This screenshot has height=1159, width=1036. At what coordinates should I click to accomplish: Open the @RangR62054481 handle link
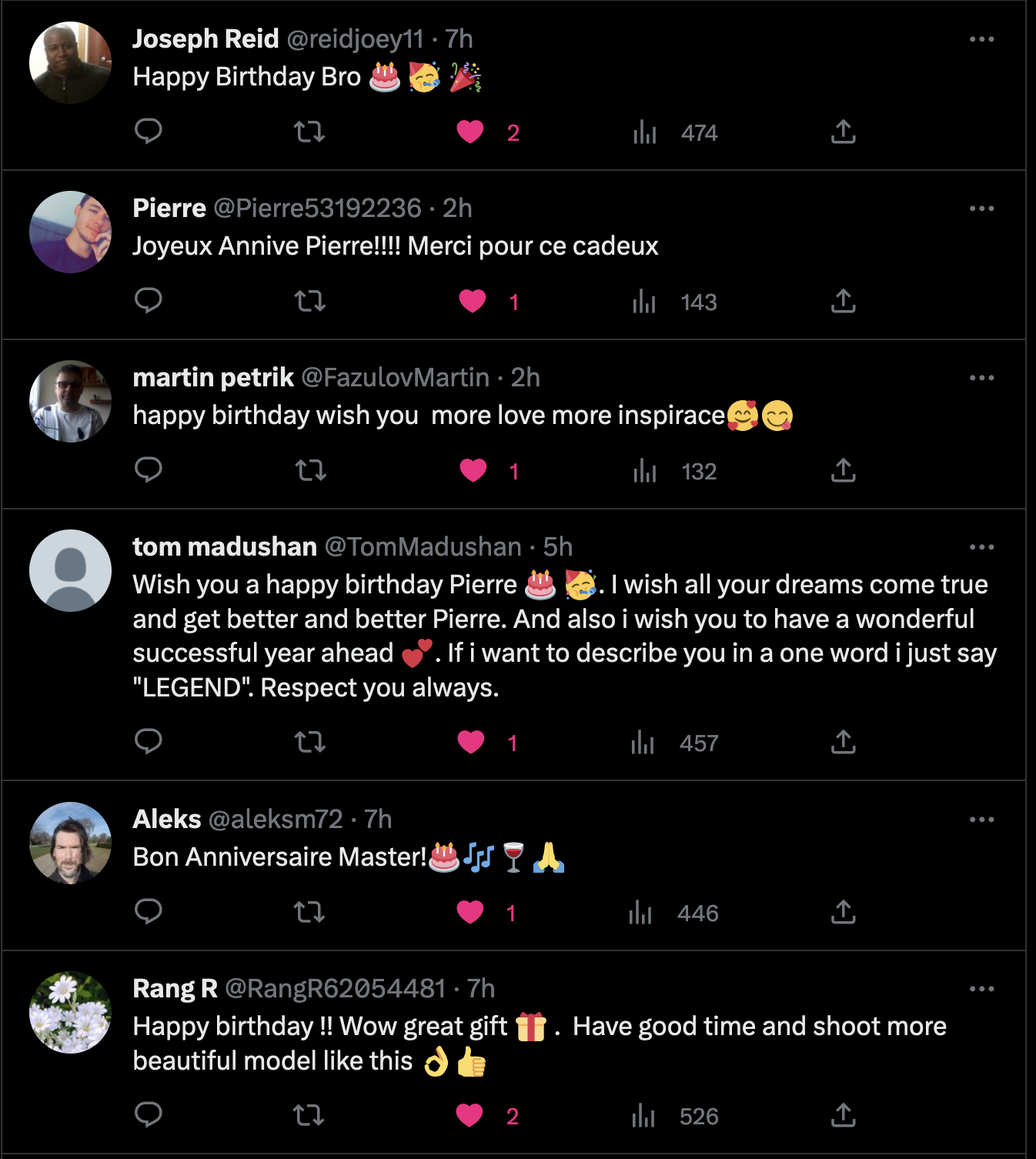pyautogui.click(x=335, y=989)
